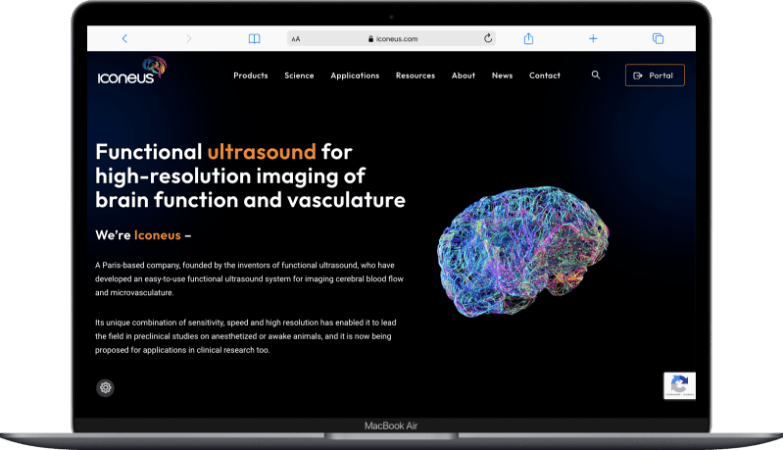Add a new tab with plus icon
783x450 pixels.
(593, 38)
